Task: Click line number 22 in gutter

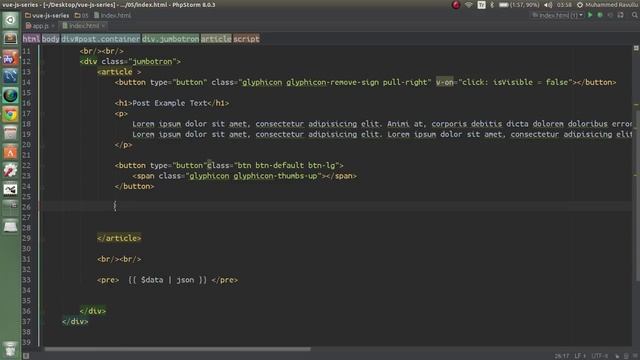Action: coord(27,165)
